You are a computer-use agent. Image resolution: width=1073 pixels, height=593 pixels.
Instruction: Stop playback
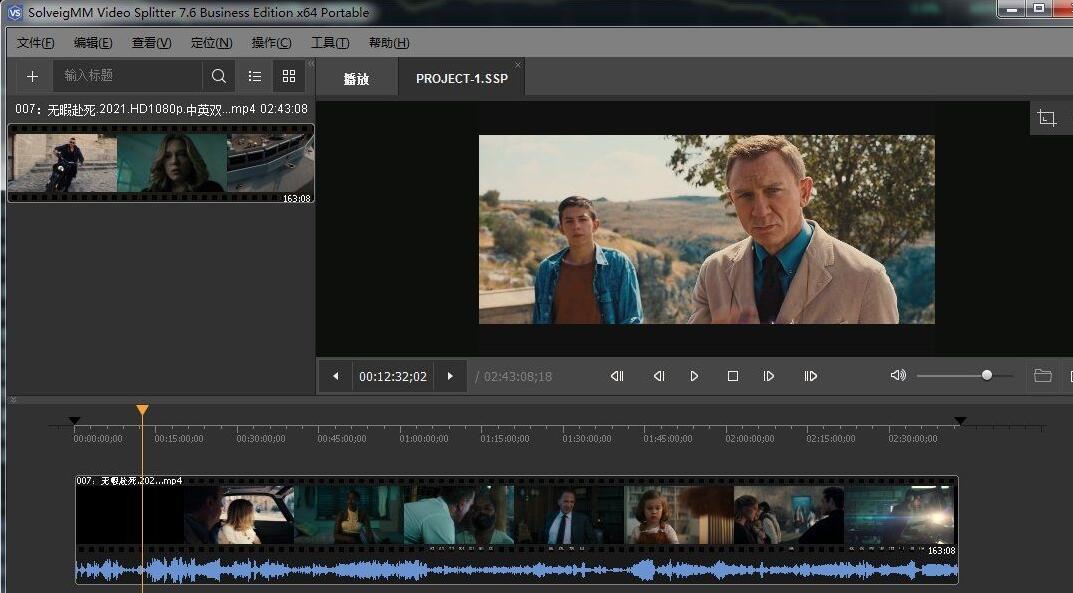tap(732, 376)
